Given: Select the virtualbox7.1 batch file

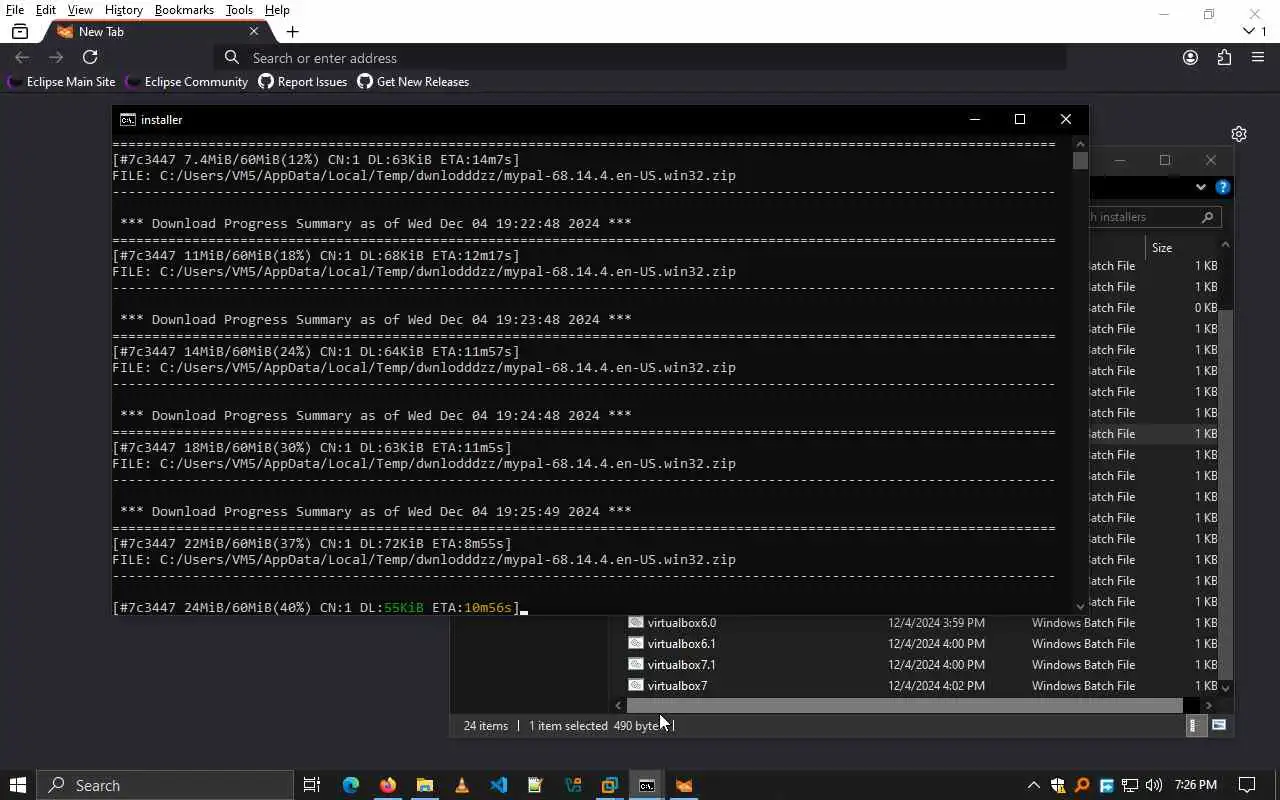Looking at the screenshot, I should click(x=681, y=665).
